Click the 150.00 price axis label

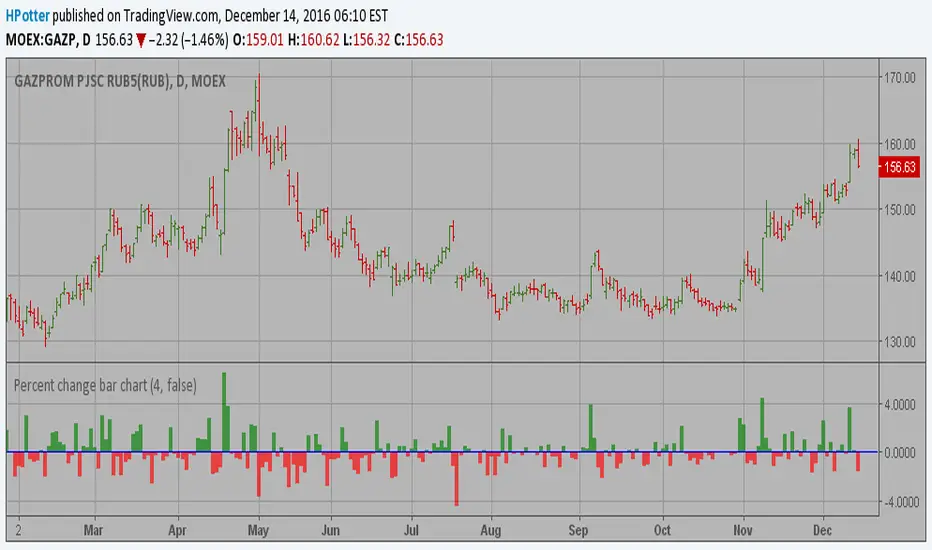tap(899, 210)
